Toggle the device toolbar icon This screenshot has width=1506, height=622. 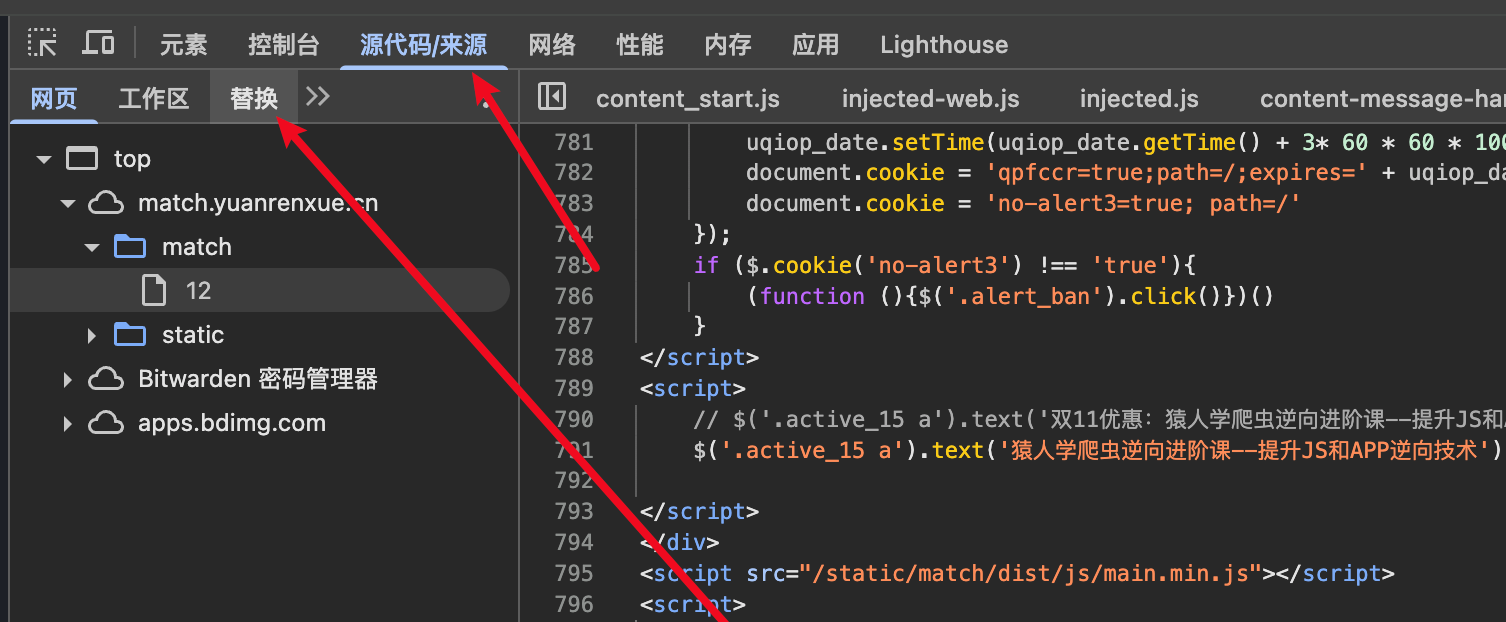[x=98, y=44]
